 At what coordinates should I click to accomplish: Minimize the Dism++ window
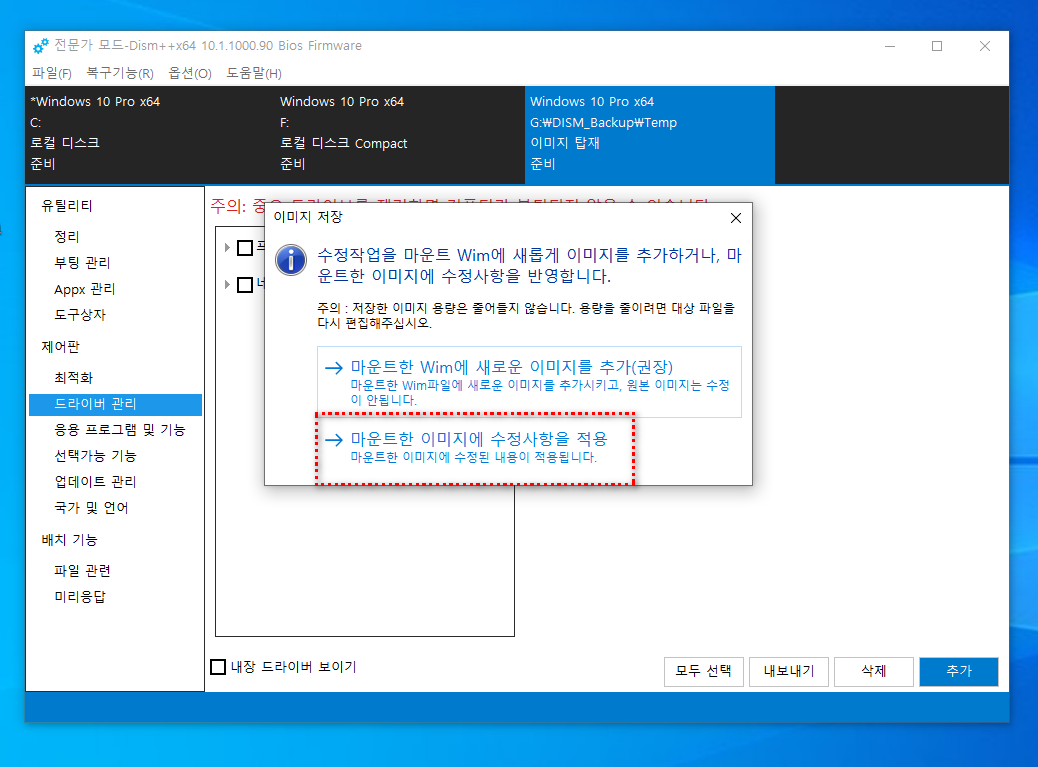click(890, 46)
